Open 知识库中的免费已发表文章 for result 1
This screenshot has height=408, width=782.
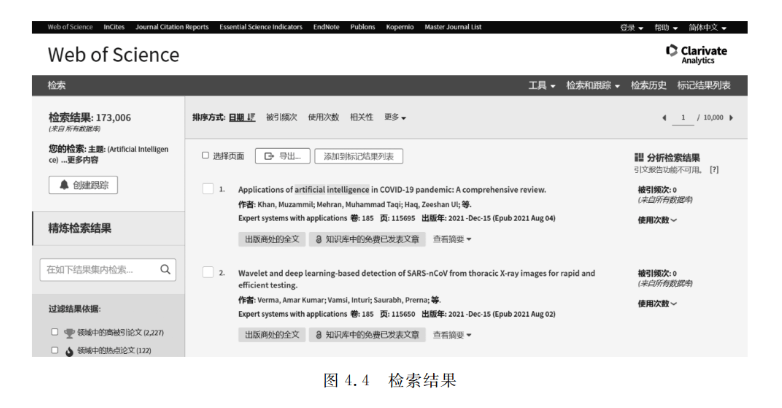coord(367,239)
